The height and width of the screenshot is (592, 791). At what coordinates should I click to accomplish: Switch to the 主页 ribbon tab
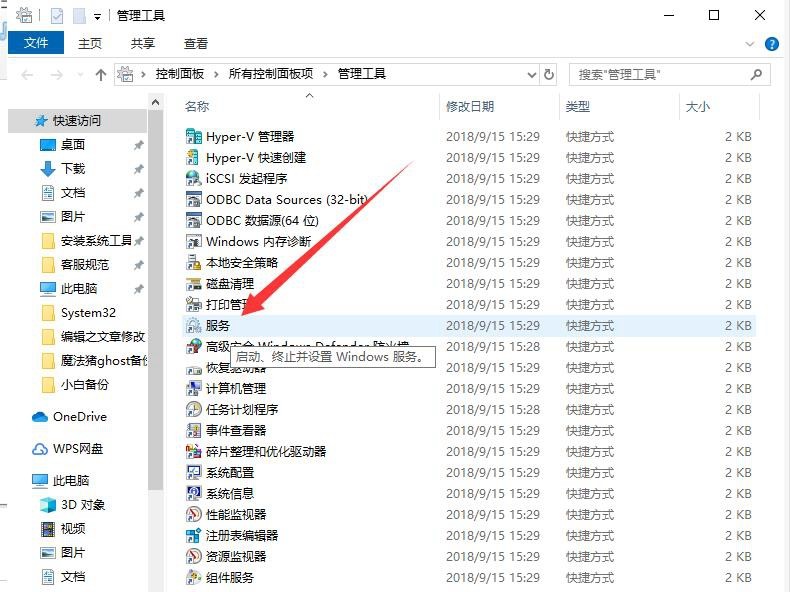[90, 44]
